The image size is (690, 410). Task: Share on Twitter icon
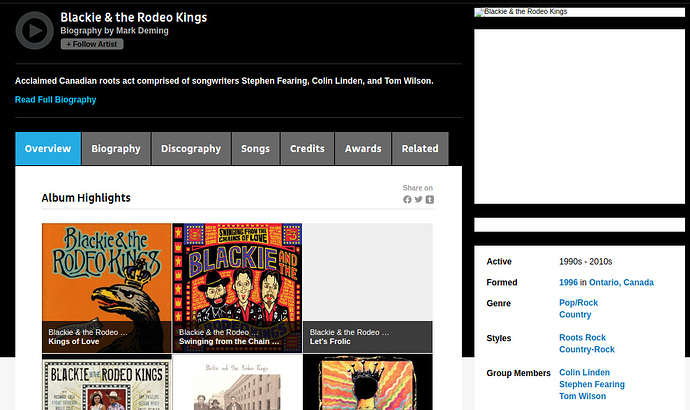pos(418,200)
